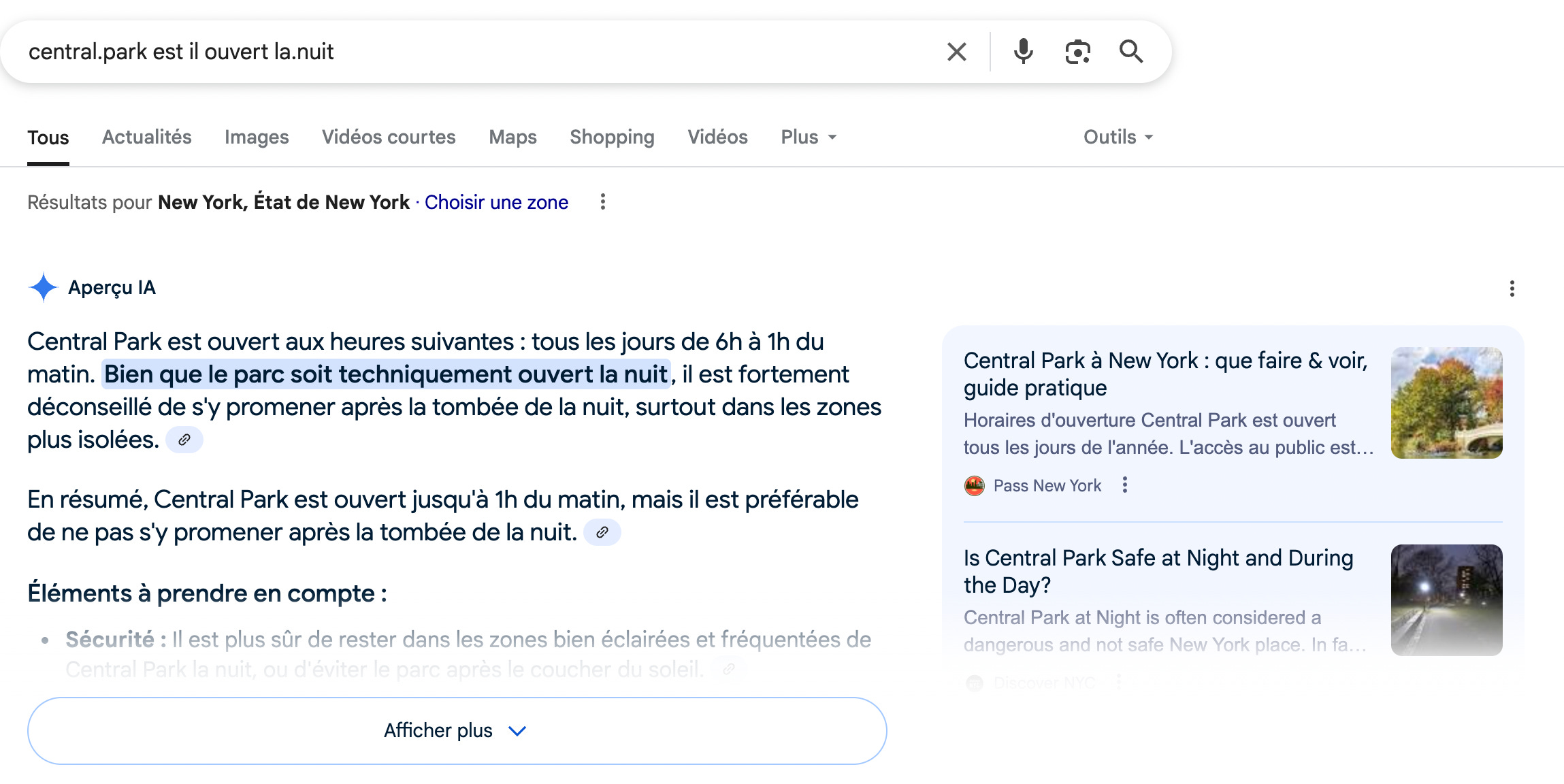This screenshot has width=1564, height=784.
Task: Click source link icon after 'plus isolées'
Action: (184, 440)
